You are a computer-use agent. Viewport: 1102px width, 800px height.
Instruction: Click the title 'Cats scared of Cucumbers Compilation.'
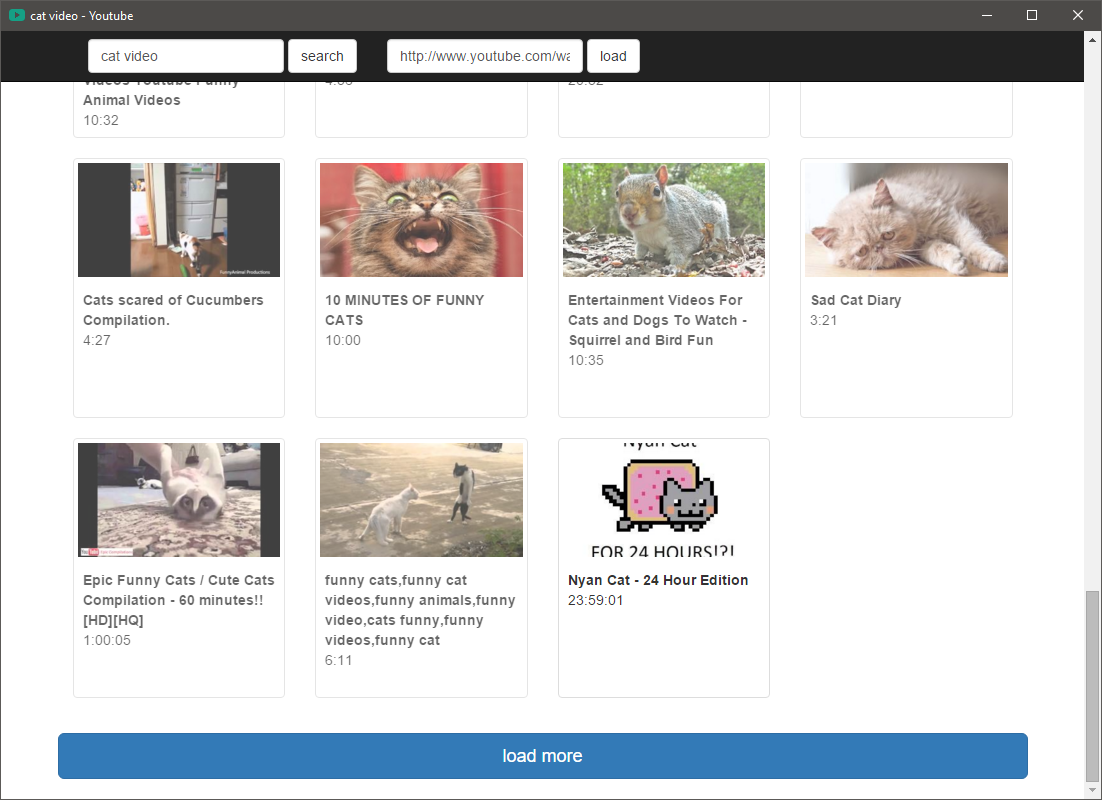click(173, 310)
